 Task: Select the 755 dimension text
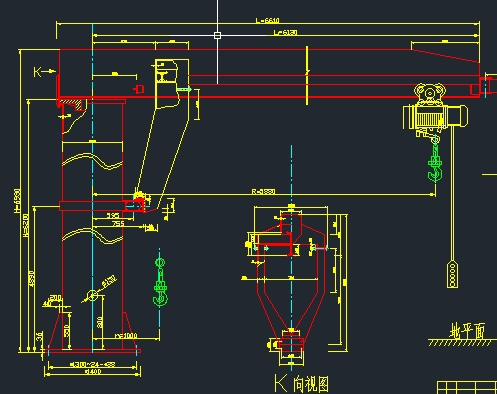118,223
